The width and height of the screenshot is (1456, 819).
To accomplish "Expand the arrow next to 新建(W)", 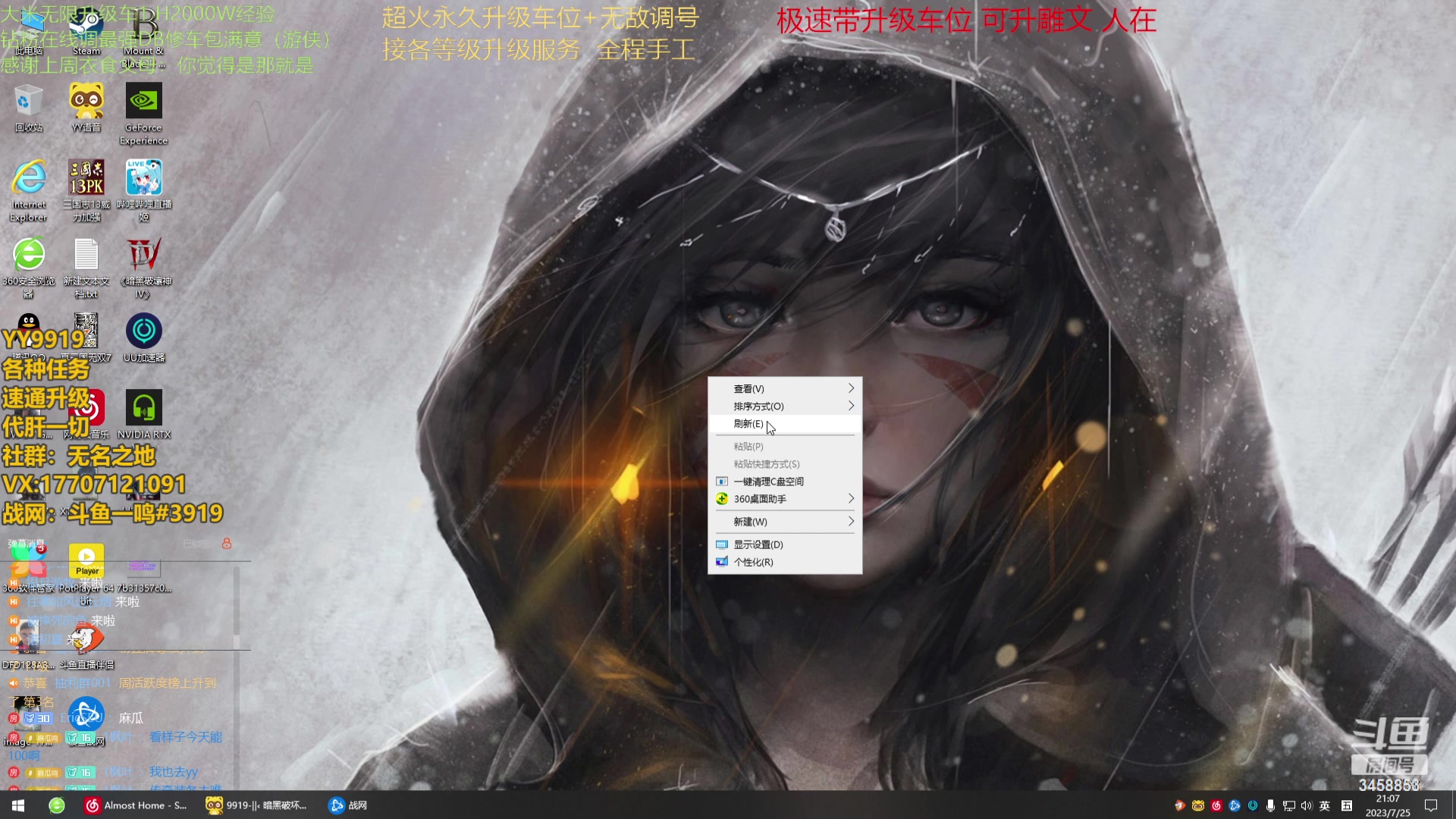I will point(851,521).
